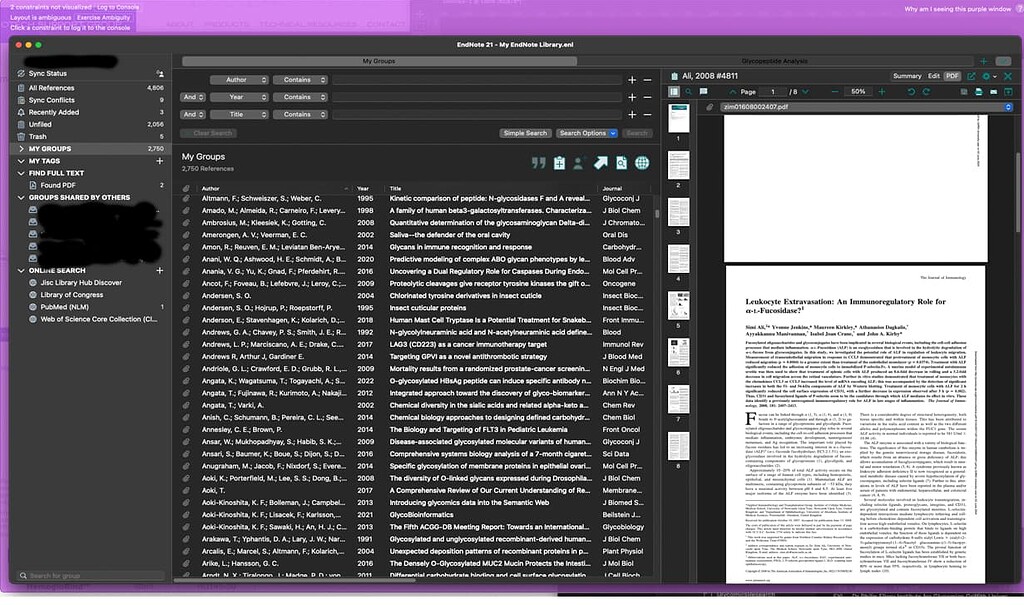Share the group via the person icon
Viewport: 1024px width, 605px height.
coord(579,164)
